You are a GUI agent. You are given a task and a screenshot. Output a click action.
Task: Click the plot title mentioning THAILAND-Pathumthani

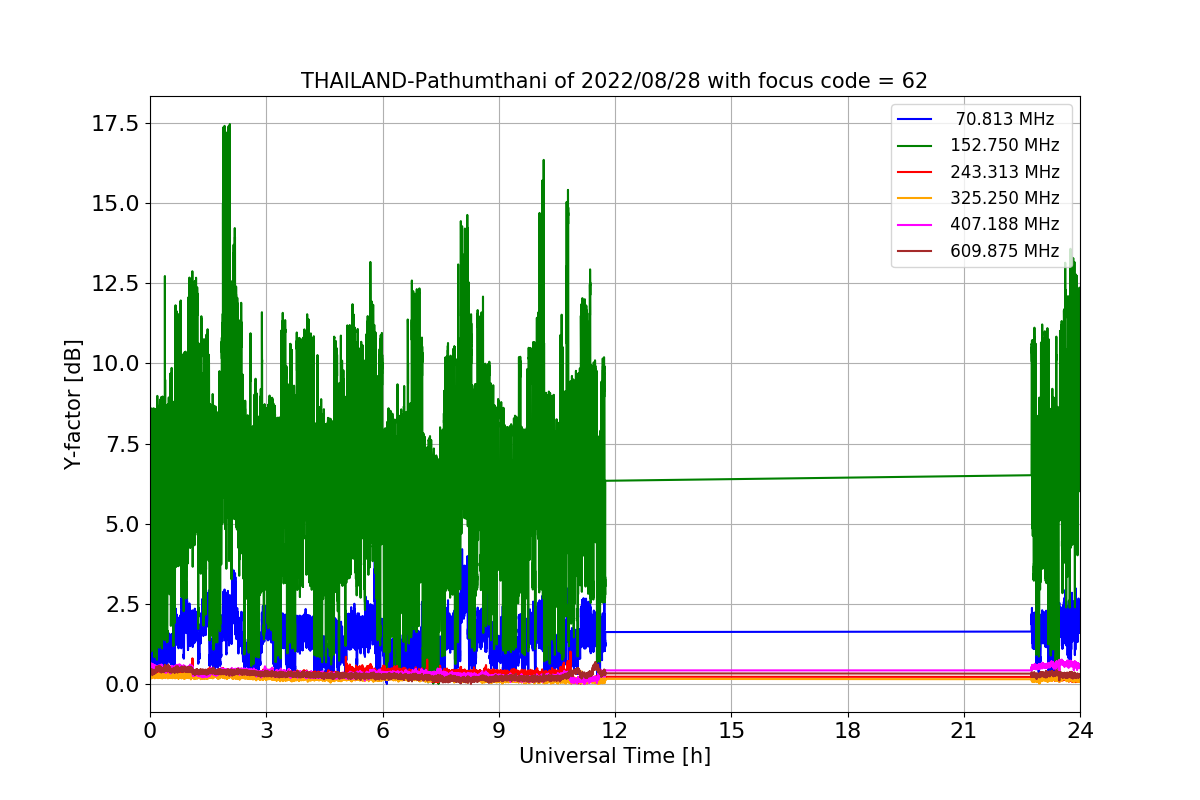[614, 81]
